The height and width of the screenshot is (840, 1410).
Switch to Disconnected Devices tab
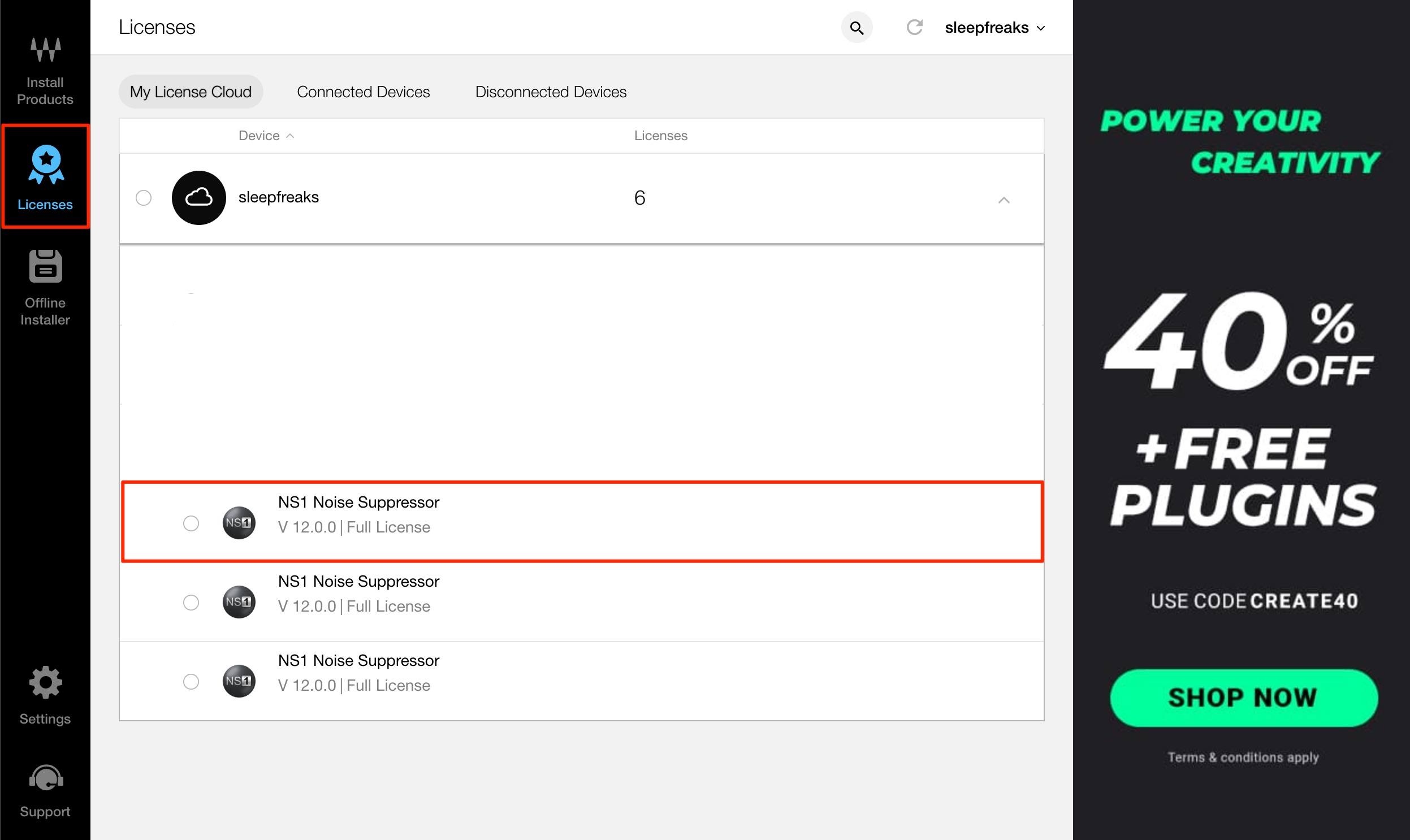coord(551,92)
